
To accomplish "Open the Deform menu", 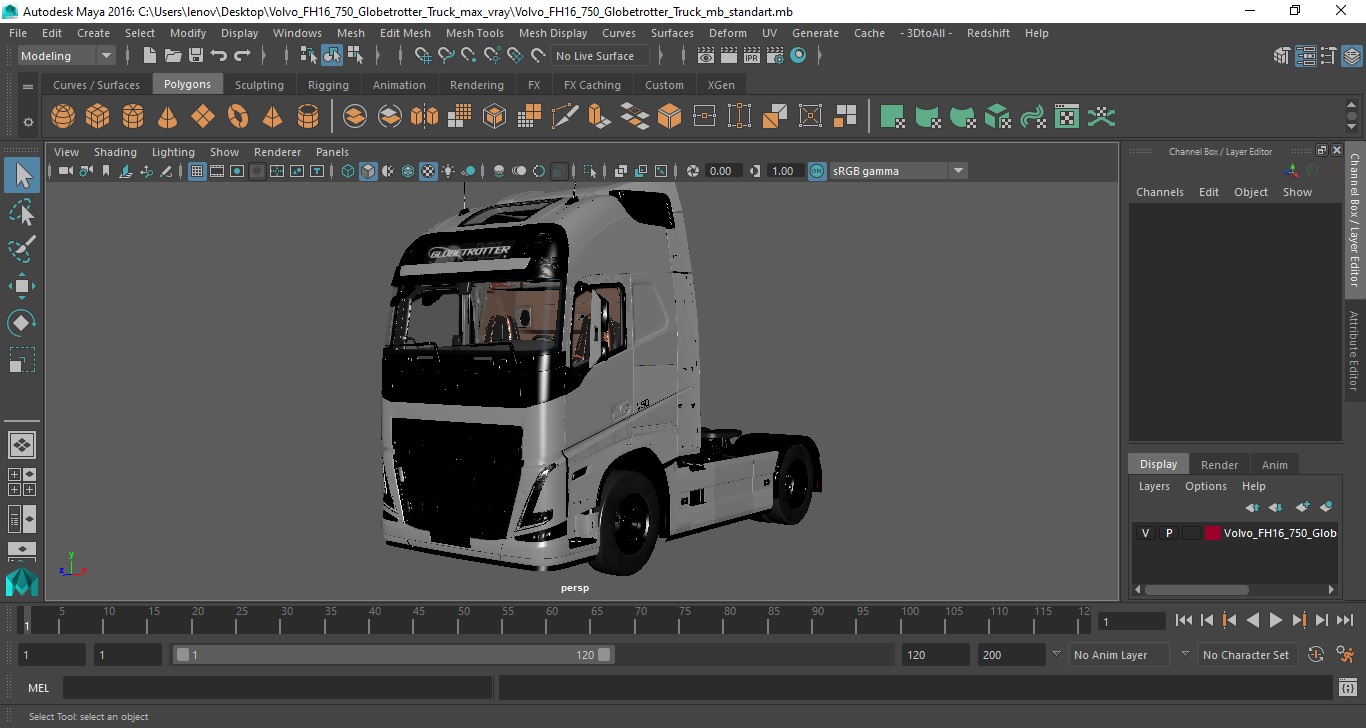I will 727,33.
